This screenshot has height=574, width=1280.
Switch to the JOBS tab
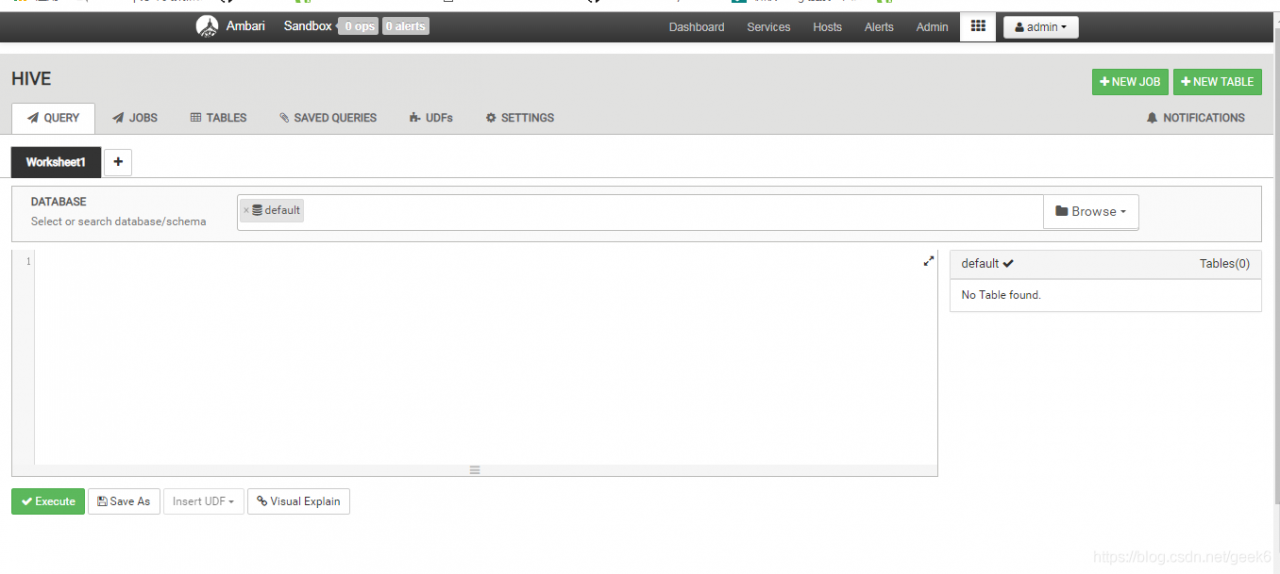(x=135, y=118)
